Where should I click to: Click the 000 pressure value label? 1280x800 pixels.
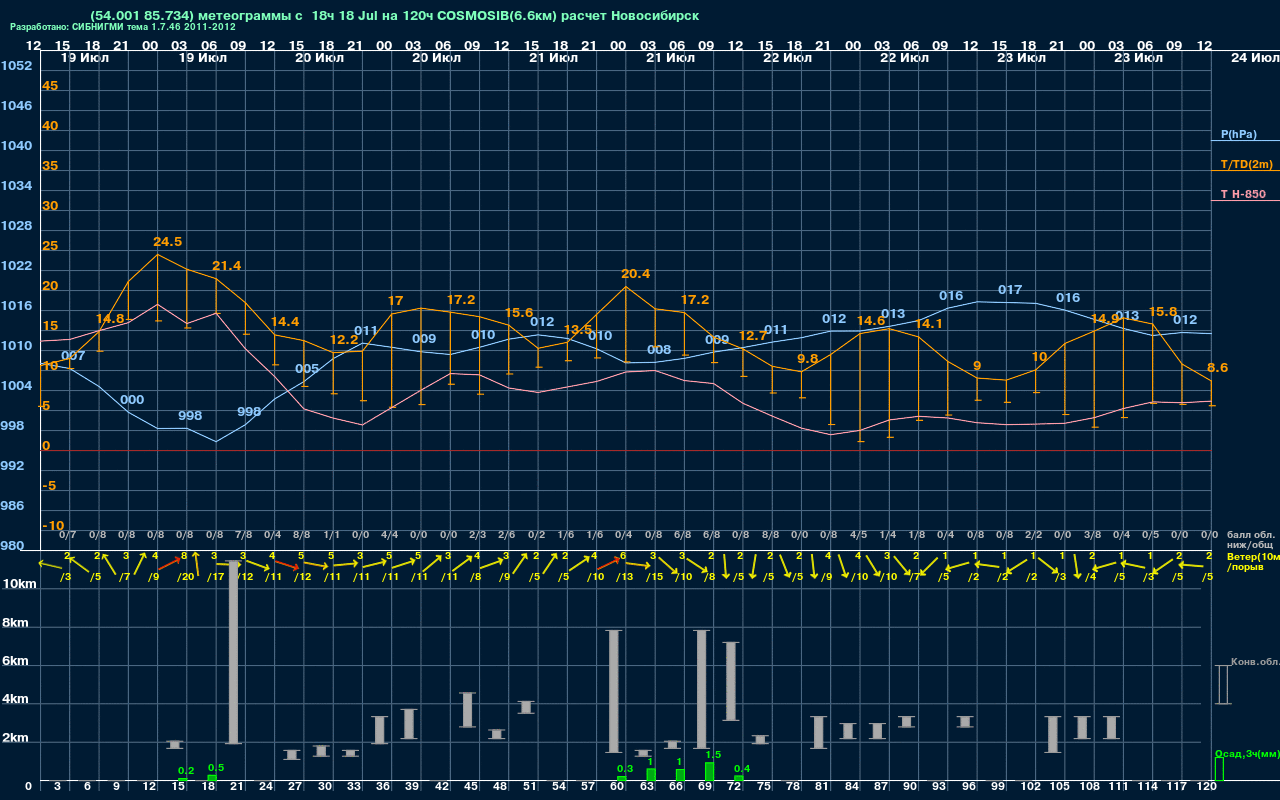tap(132, 400)
